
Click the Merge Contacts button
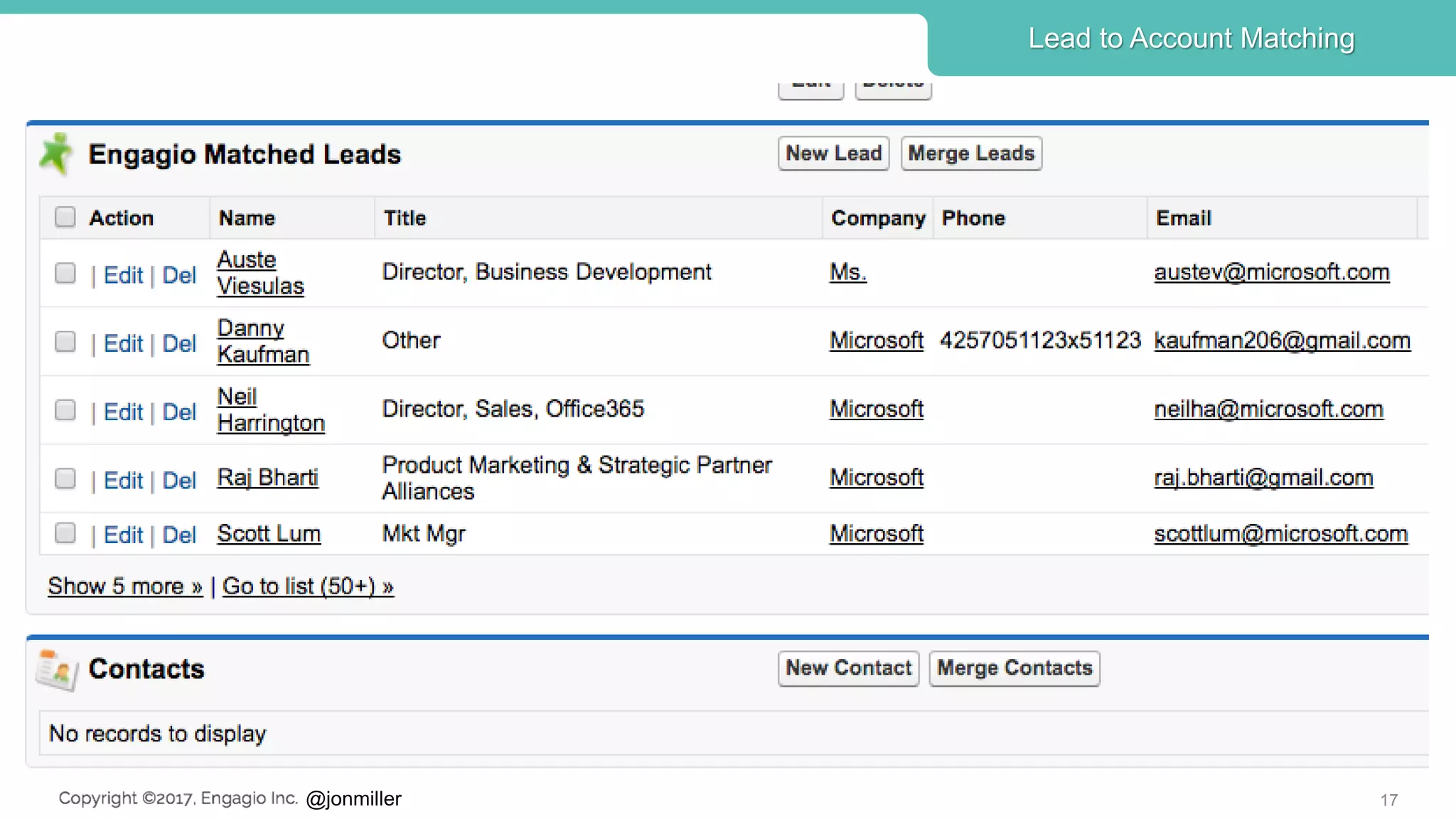[x=1015, y=668]
